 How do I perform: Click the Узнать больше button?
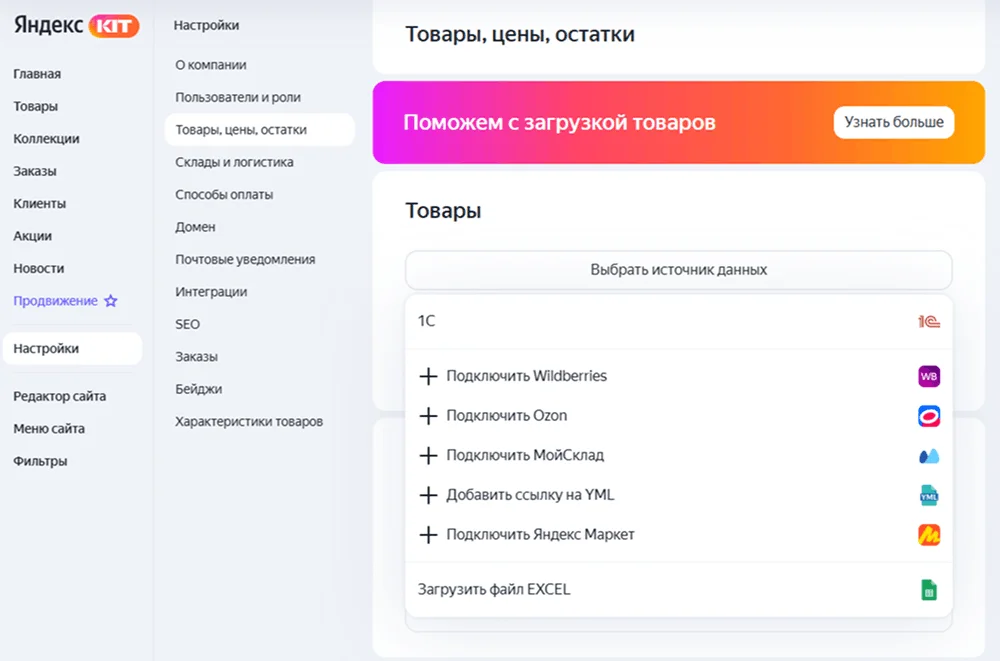point(893,123)
